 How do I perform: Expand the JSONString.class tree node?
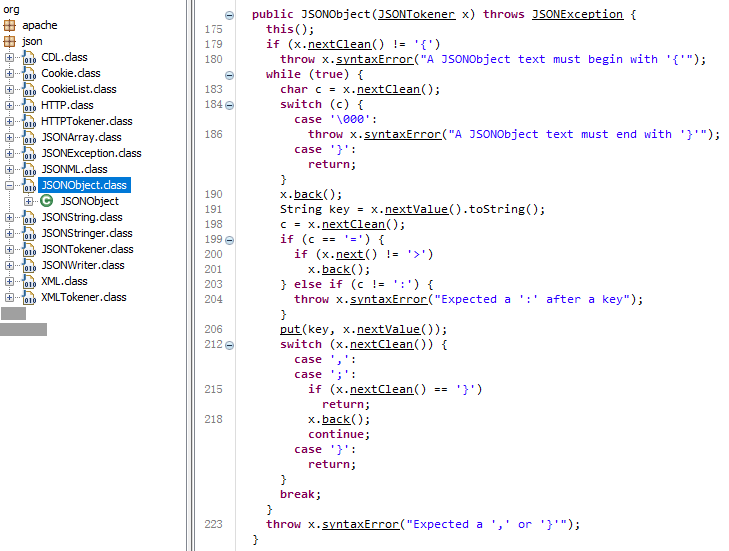coord(9,217)
